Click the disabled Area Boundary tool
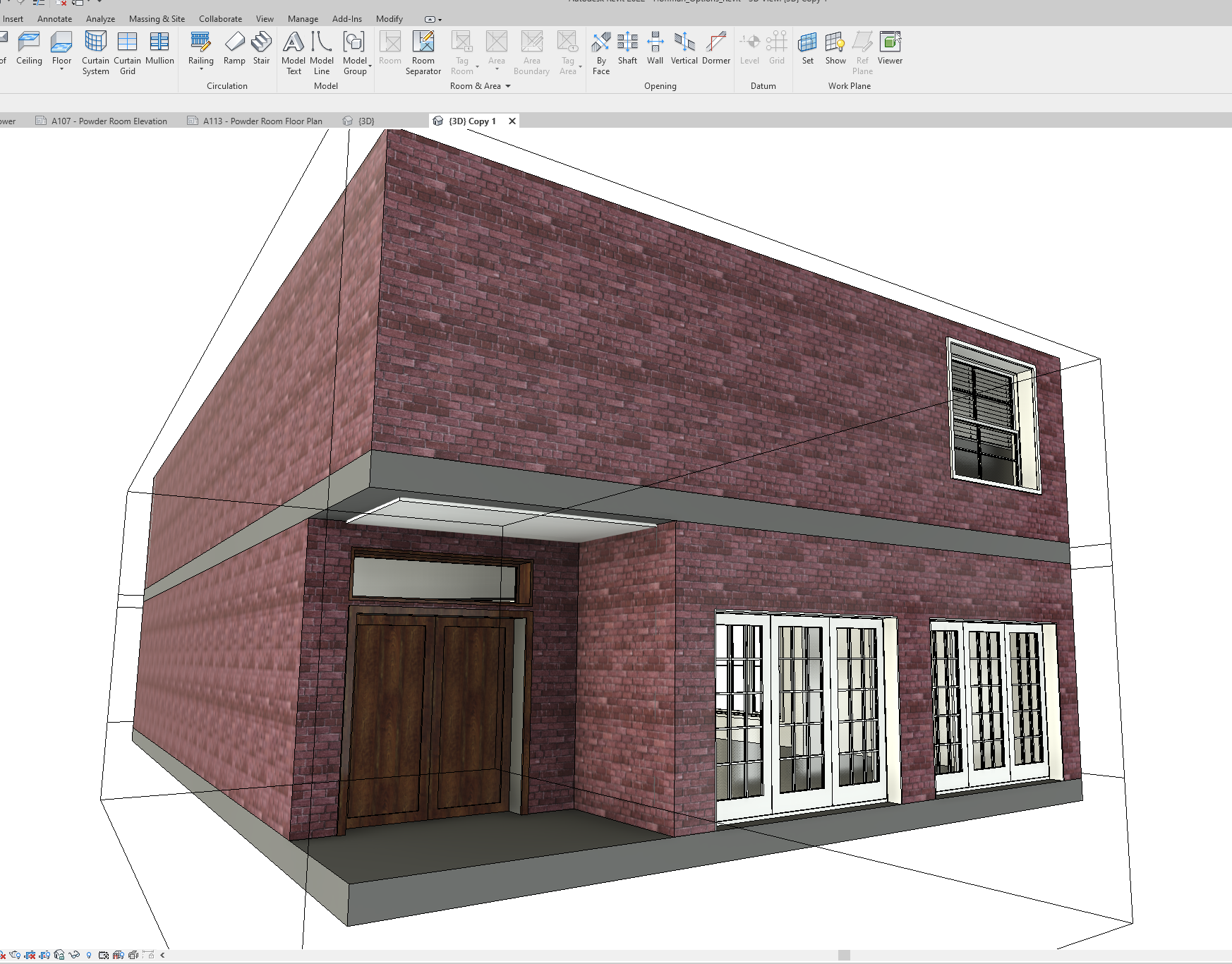The width and height of the screenshot is (1232, 964). [x=531, y=54]
